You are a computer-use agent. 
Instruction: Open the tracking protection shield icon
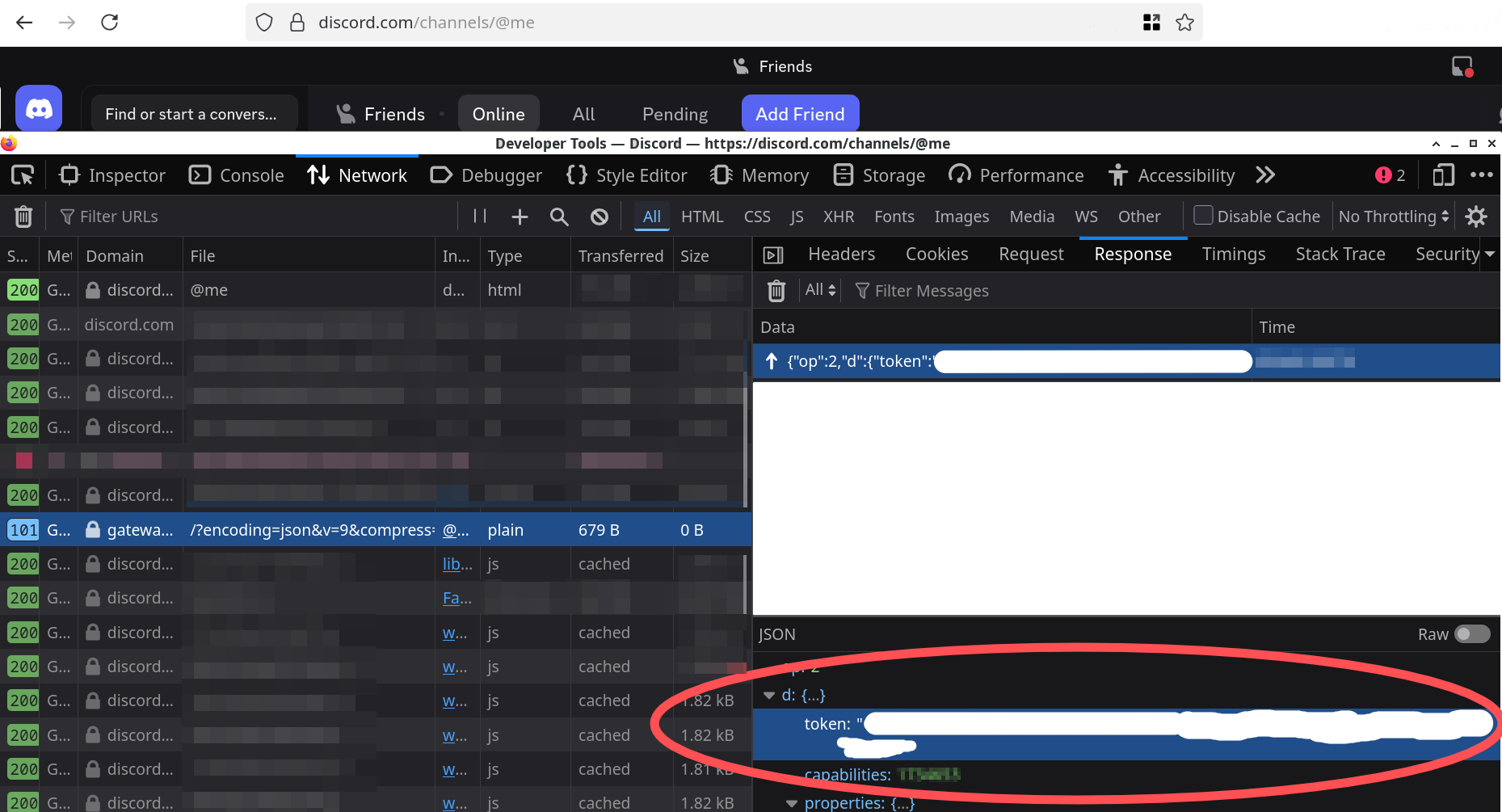[x=264, y=23]
